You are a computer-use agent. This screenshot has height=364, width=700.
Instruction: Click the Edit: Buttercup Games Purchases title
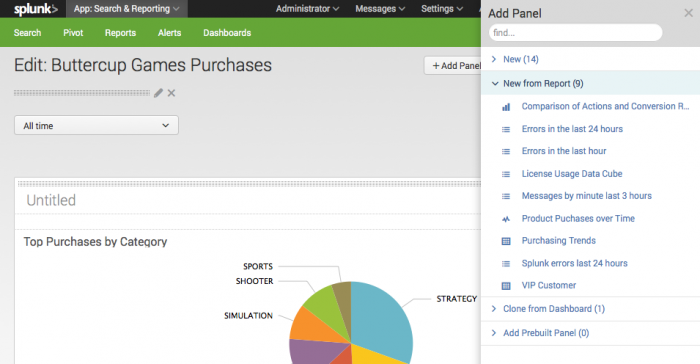pyautogui.click(x=143, y=65)
